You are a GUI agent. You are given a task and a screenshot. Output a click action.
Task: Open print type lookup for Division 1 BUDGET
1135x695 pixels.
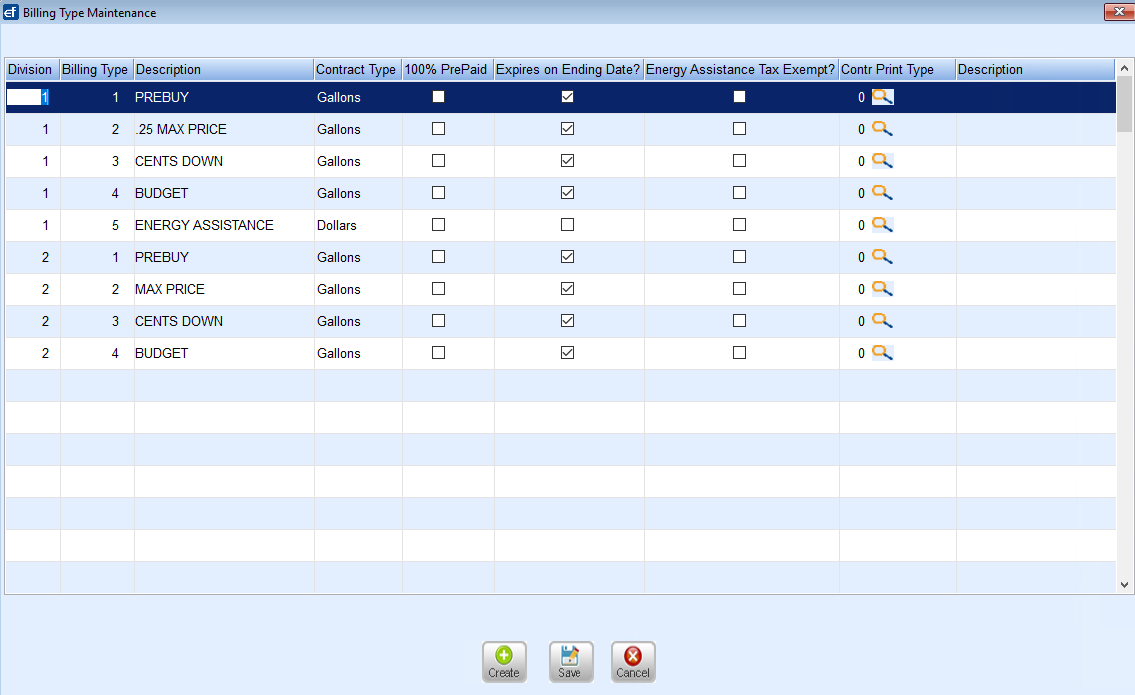(x=882, y=193)
